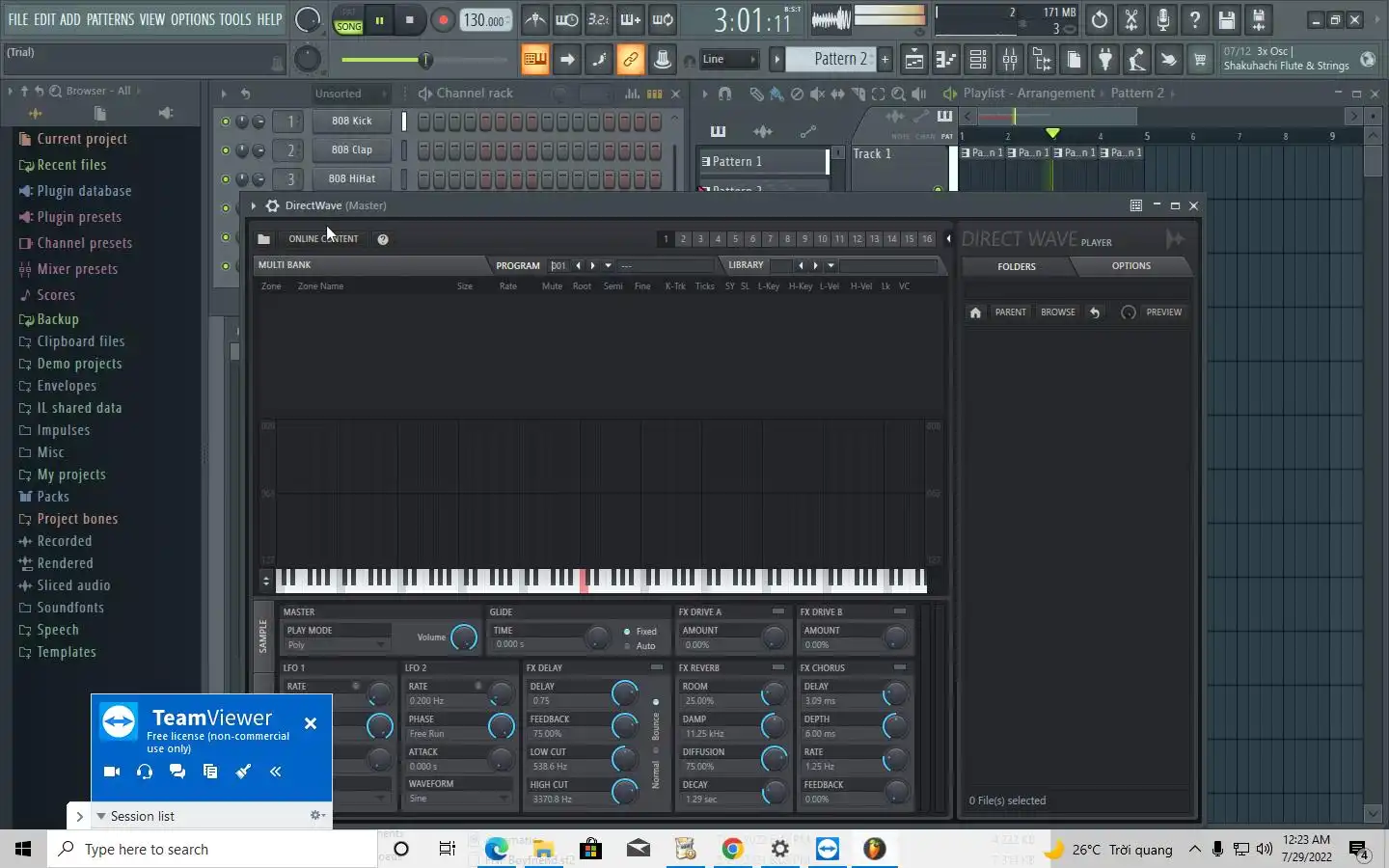Select the Playlist zoom magnifier tool

click(x=898, y=94)
